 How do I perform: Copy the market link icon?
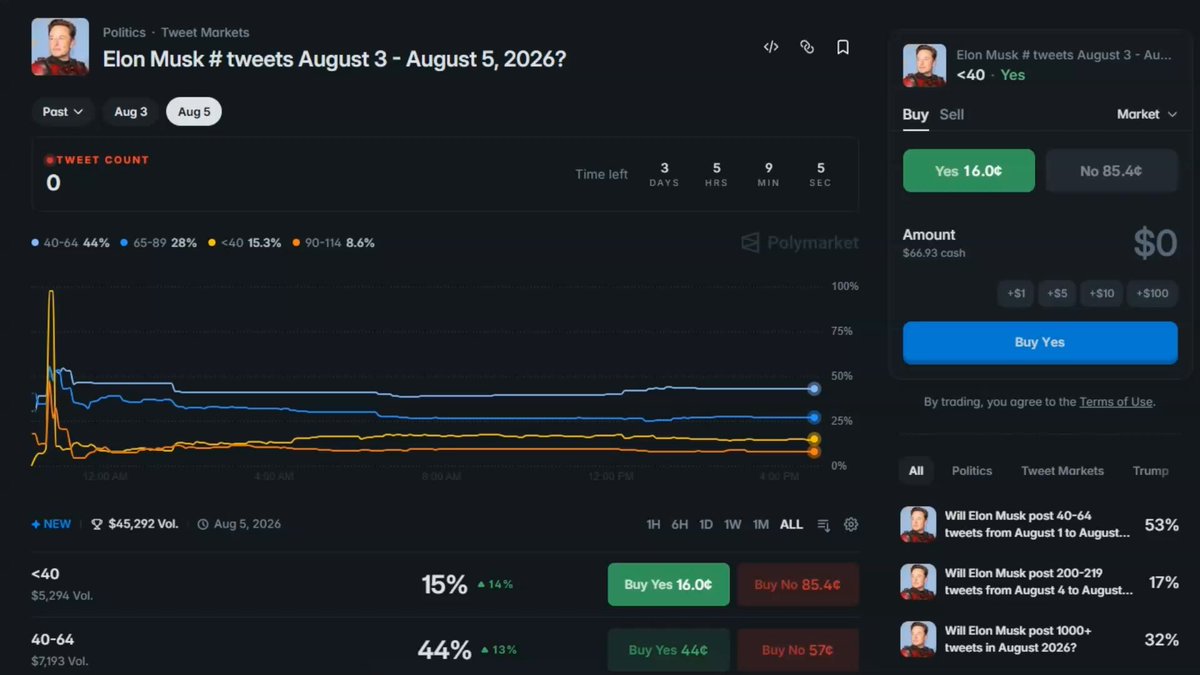807,47
